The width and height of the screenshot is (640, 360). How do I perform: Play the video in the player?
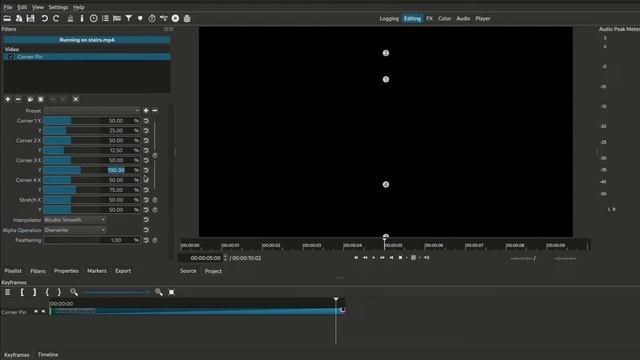pos(373,258)
